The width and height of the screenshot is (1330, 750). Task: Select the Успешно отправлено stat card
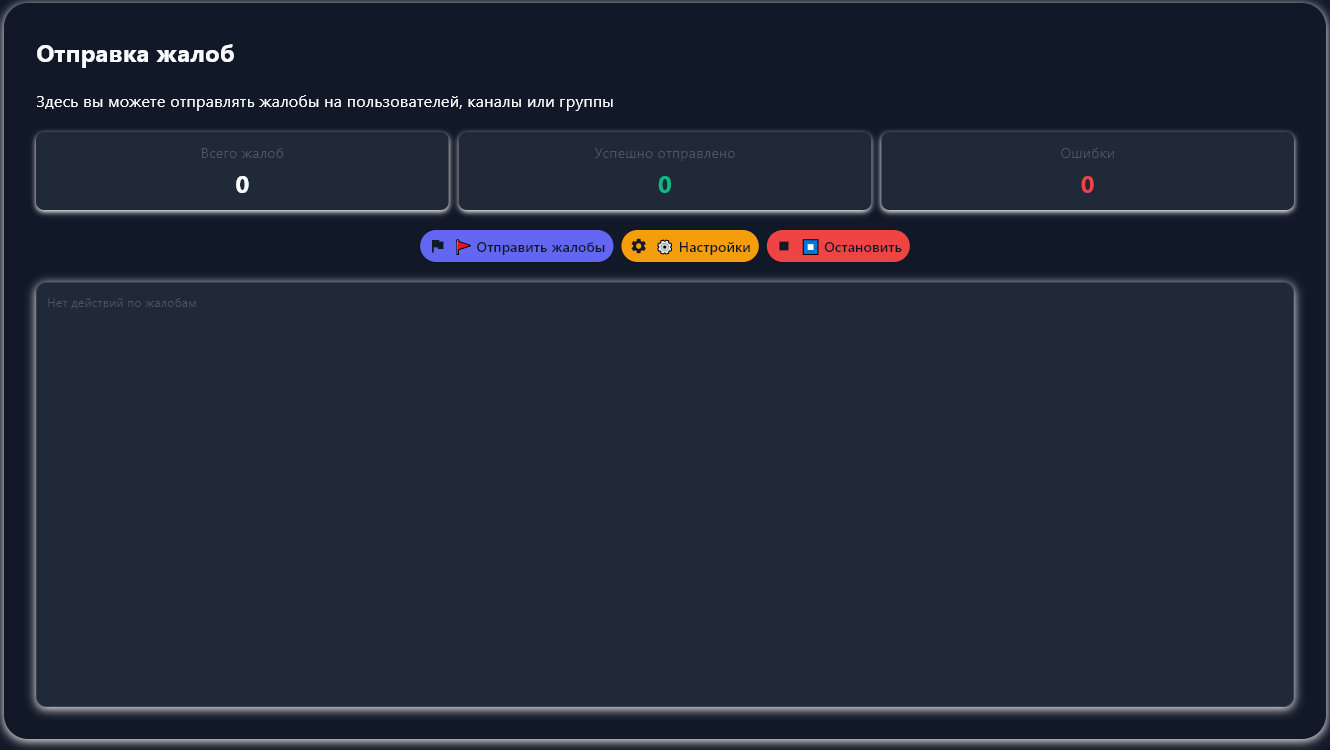point(665,171)
